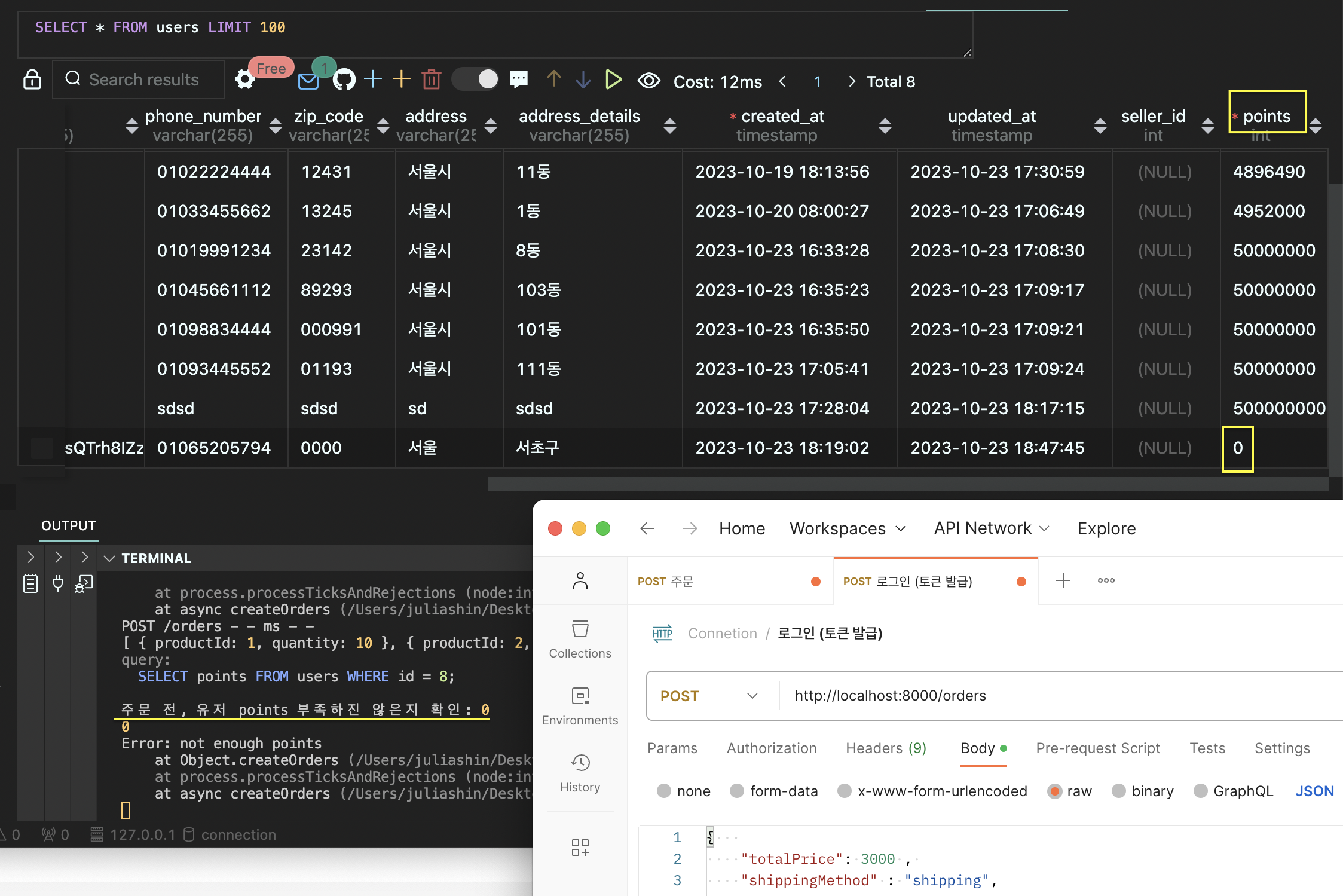The width and height of the screenshot is (1343, 896).
Task: Select the form-data body radio
Action: 737,791
